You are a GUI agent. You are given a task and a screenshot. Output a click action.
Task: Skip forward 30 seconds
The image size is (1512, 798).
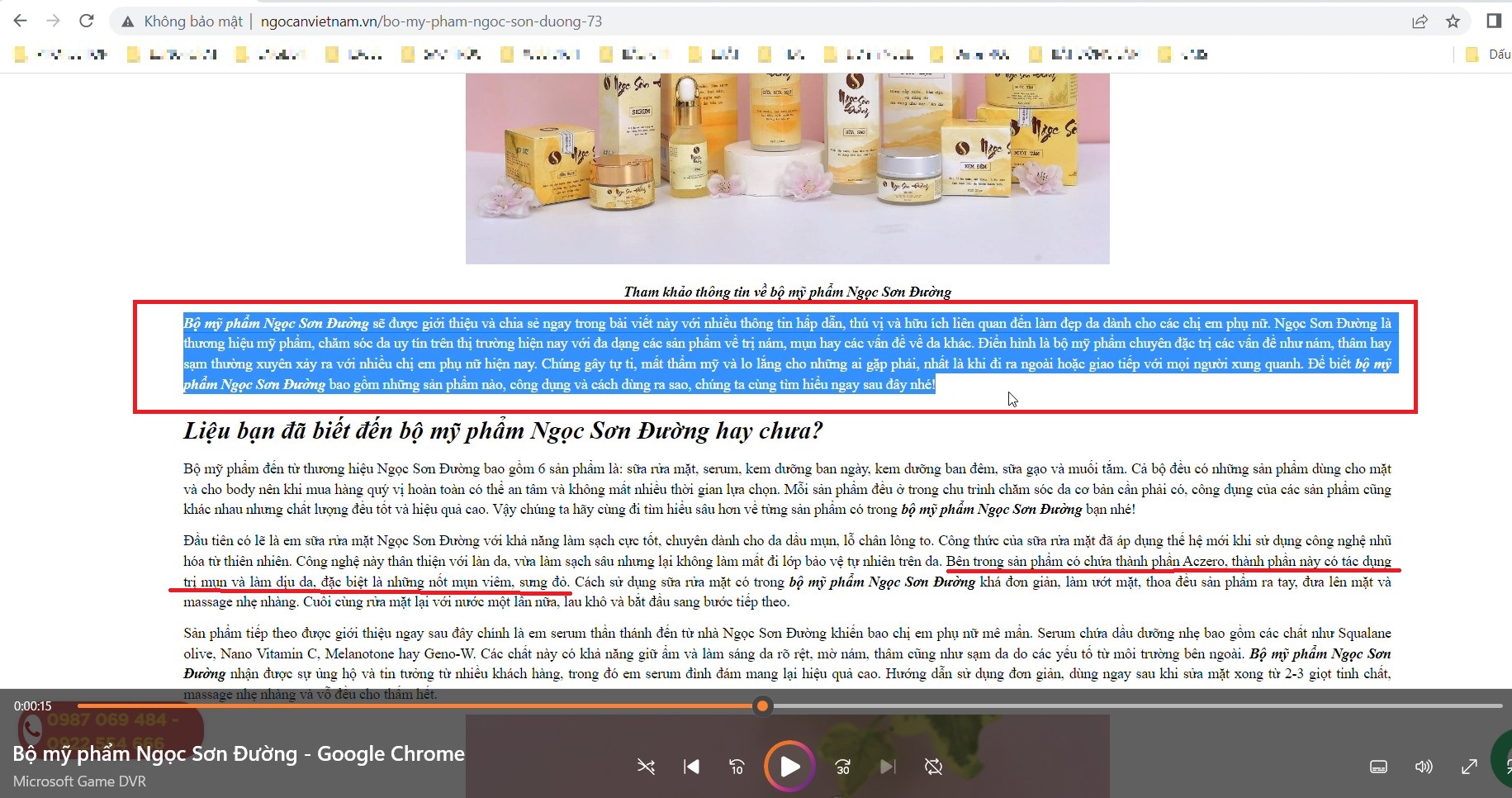(x=842, y=767)
